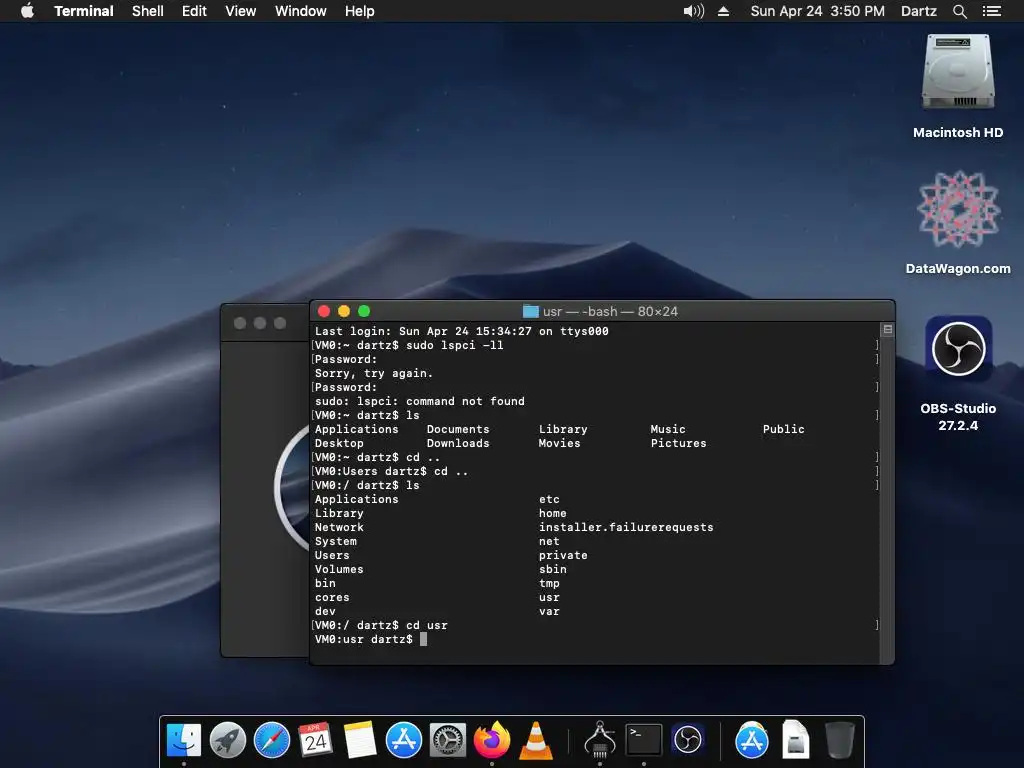Screen dimensions: 1024x768
Task: Open the Shell menu
Action: click(148, 11)
